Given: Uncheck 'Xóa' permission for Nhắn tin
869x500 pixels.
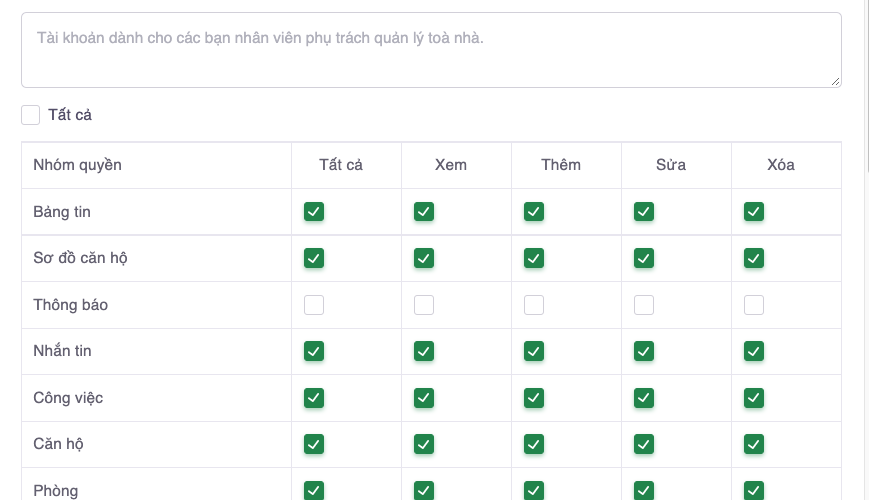Looking at the screenshot, I should [754, 351].
